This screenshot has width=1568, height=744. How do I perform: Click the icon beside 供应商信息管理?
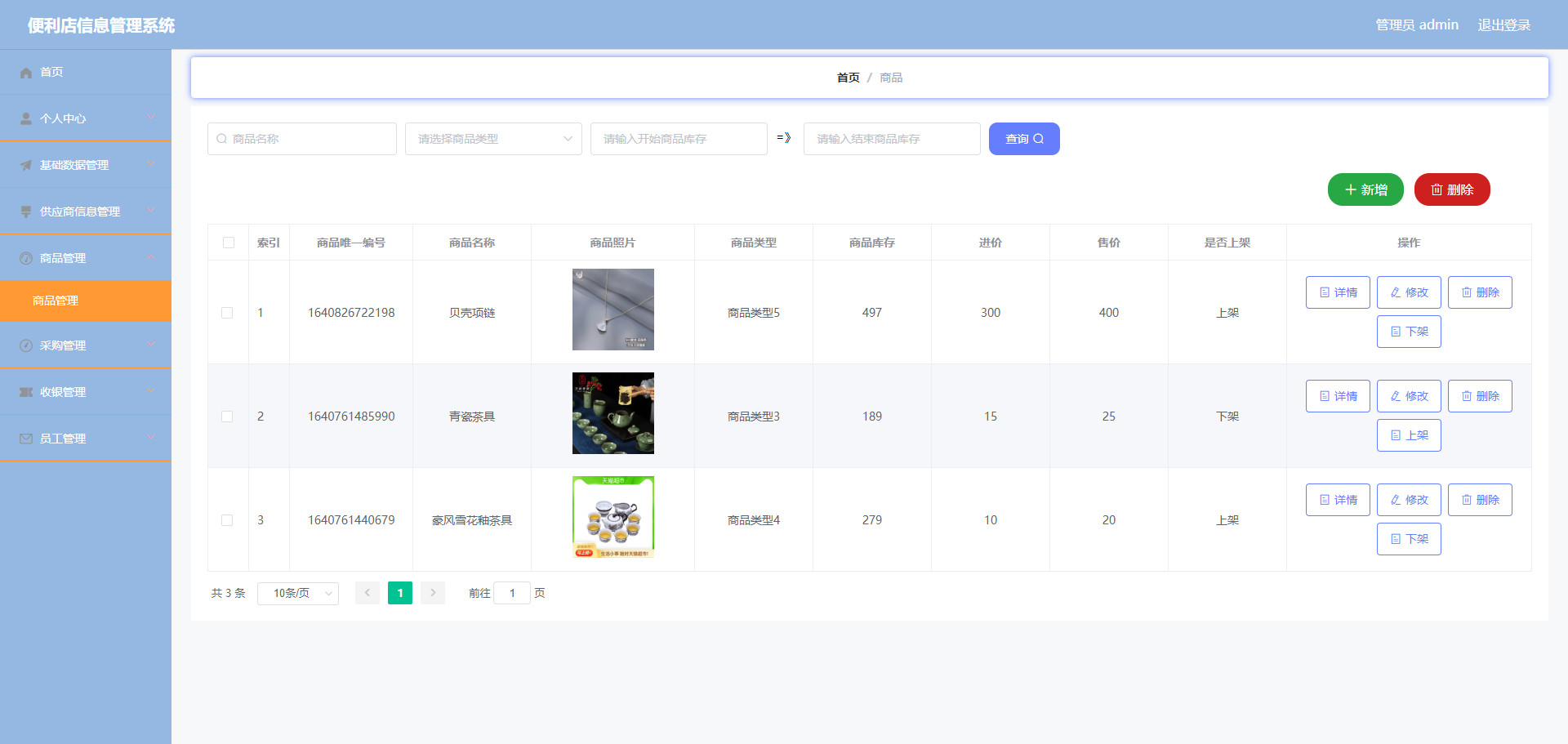[26, 212]
